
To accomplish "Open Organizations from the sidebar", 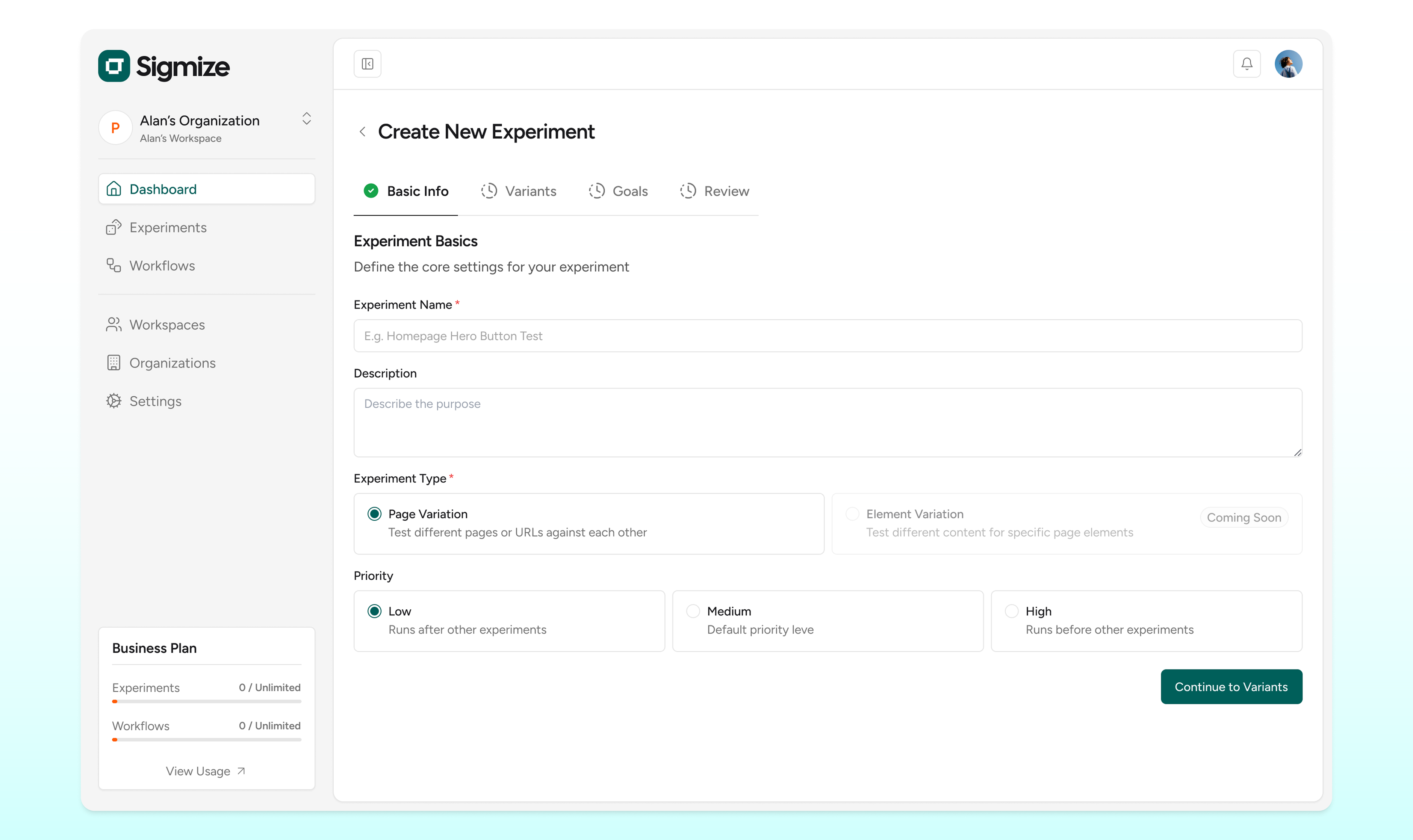I will [172, 363].
